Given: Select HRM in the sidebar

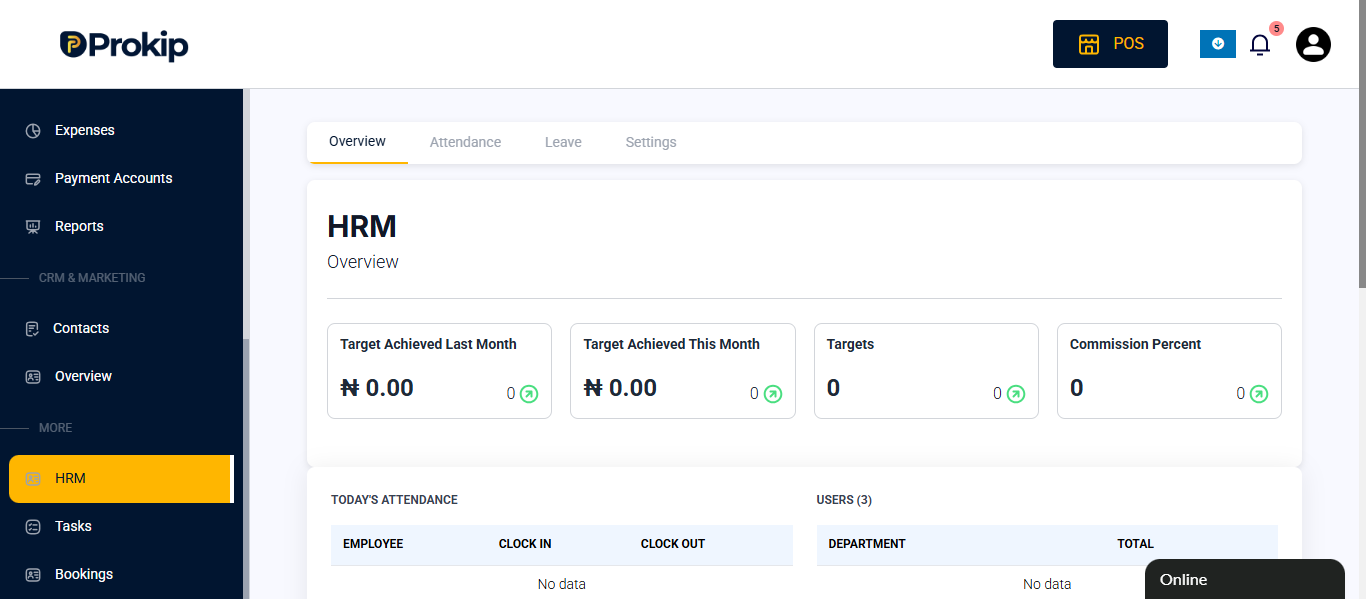Looking at the screenshot, I should [x=120, y=479].
